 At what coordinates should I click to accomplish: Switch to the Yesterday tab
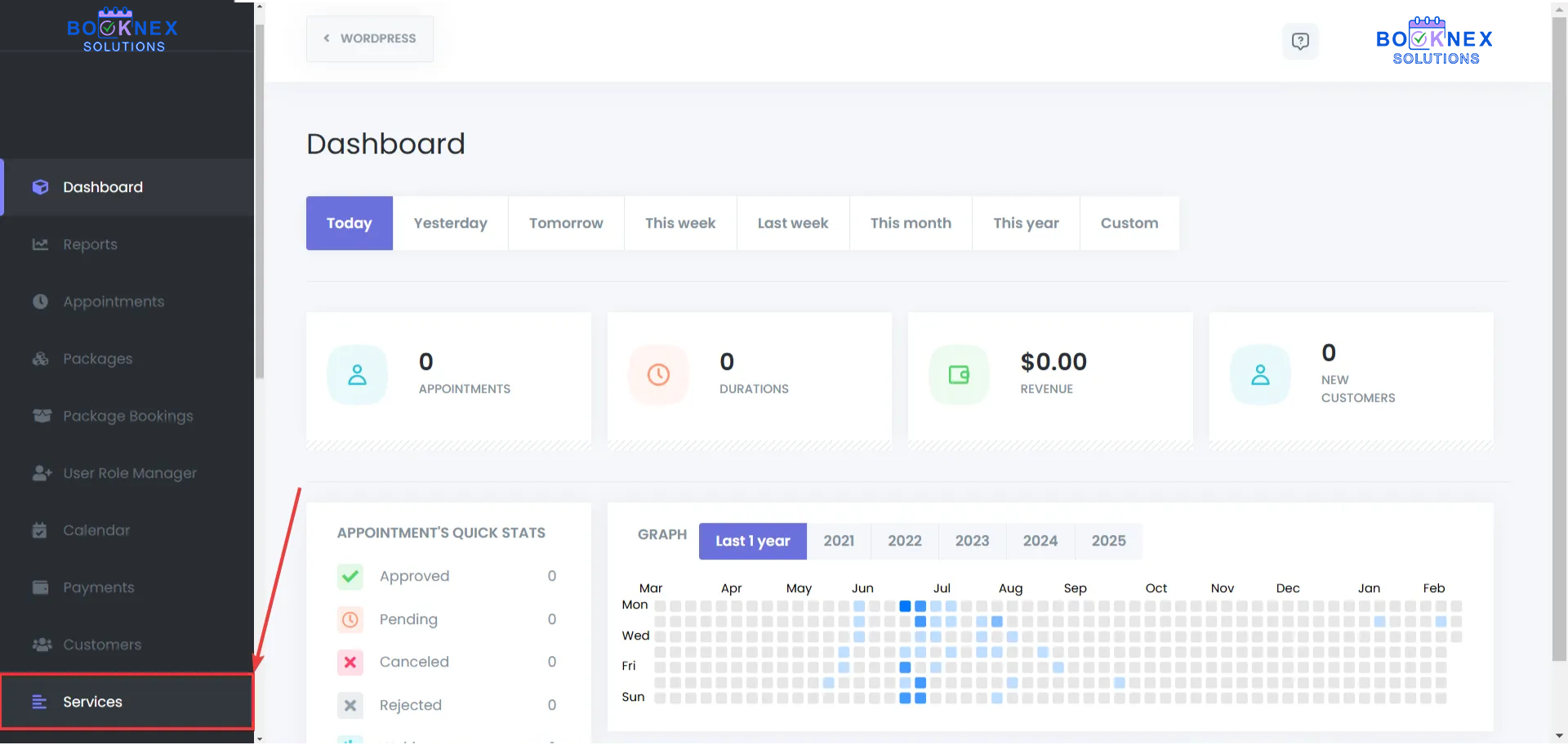click(450, 223)
